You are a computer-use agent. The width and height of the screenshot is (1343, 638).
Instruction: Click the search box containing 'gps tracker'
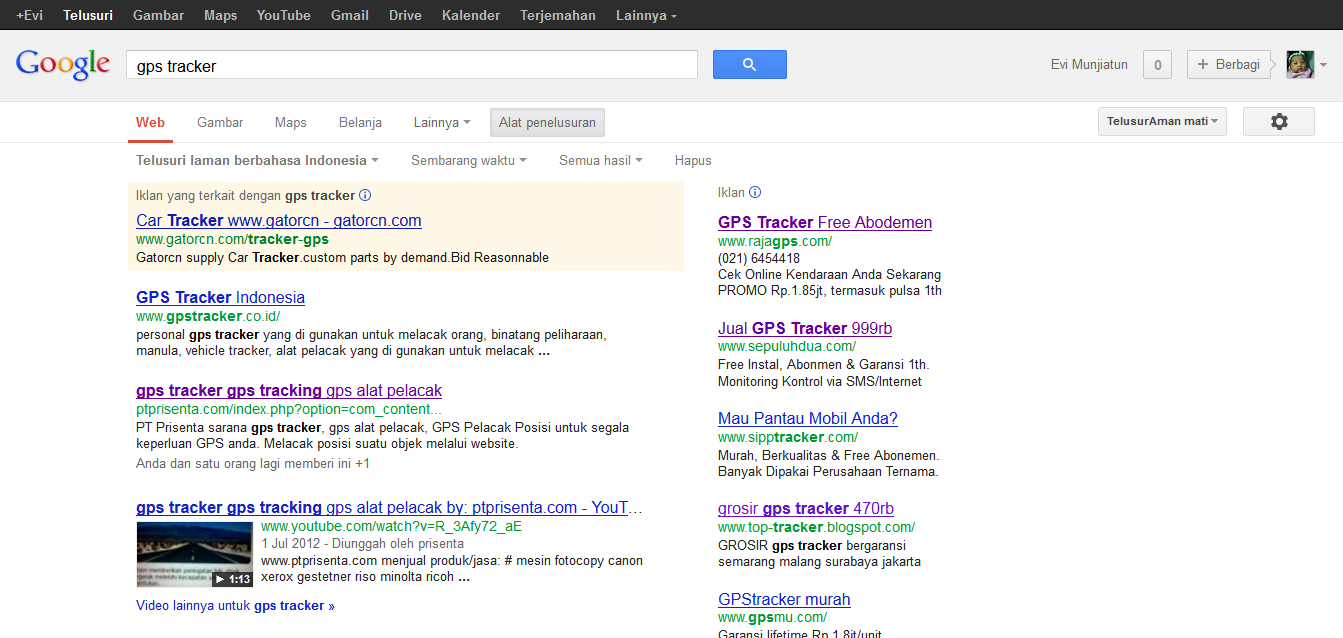point(412,65)
